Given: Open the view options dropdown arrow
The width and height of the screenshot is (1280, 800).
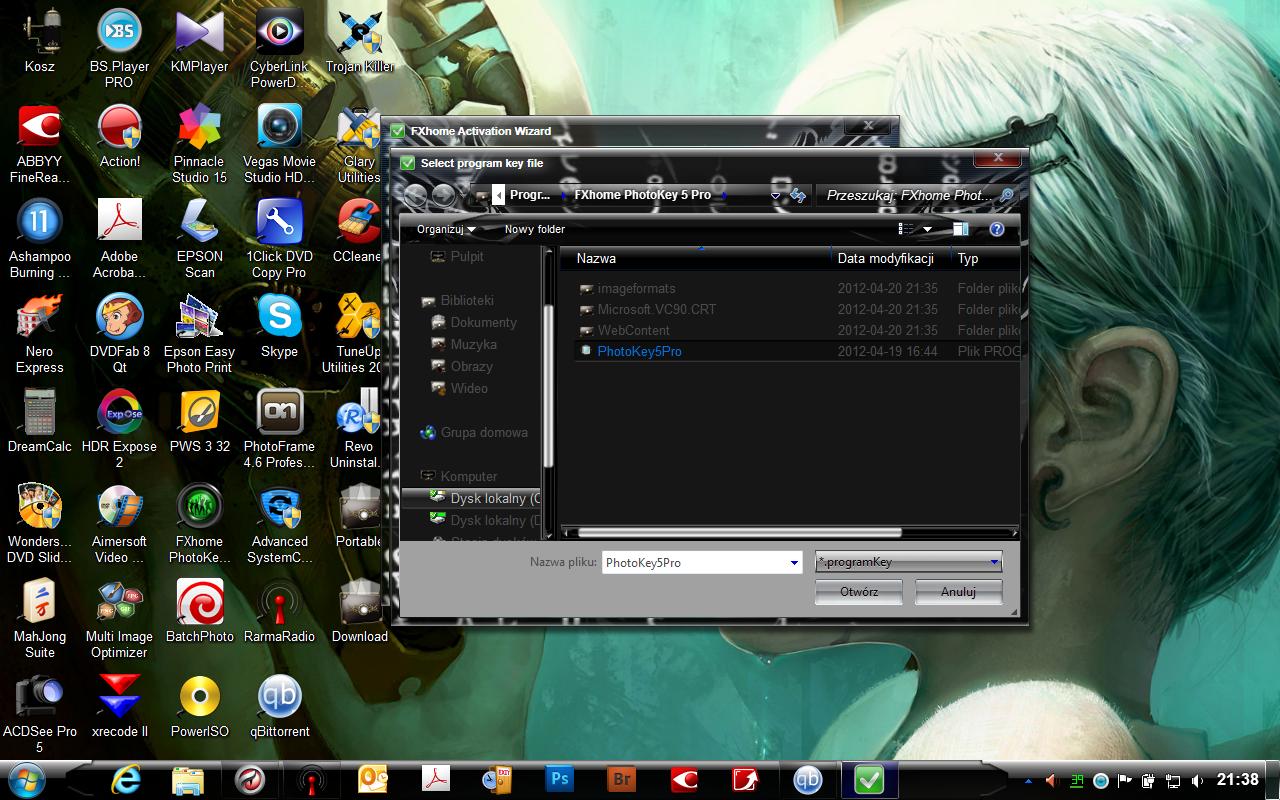Looking at the screenshot, I should tap(927, 229).
